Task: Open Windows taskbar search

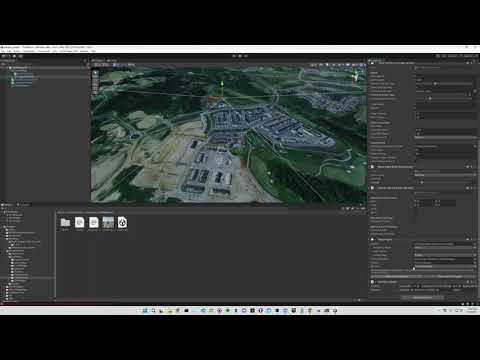Action: pos(153,310)
